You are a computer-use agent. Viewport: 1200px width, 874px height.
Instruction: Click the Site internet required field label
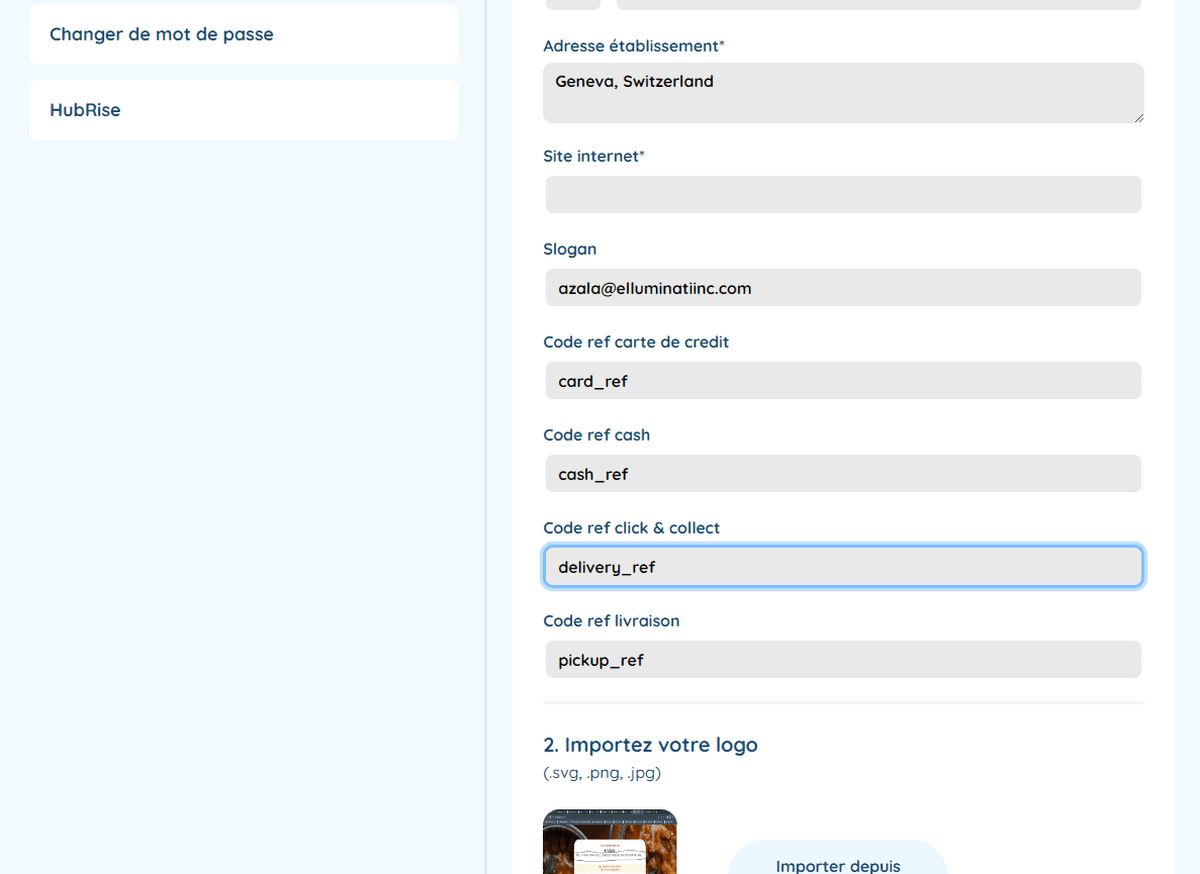click(594, 156)
